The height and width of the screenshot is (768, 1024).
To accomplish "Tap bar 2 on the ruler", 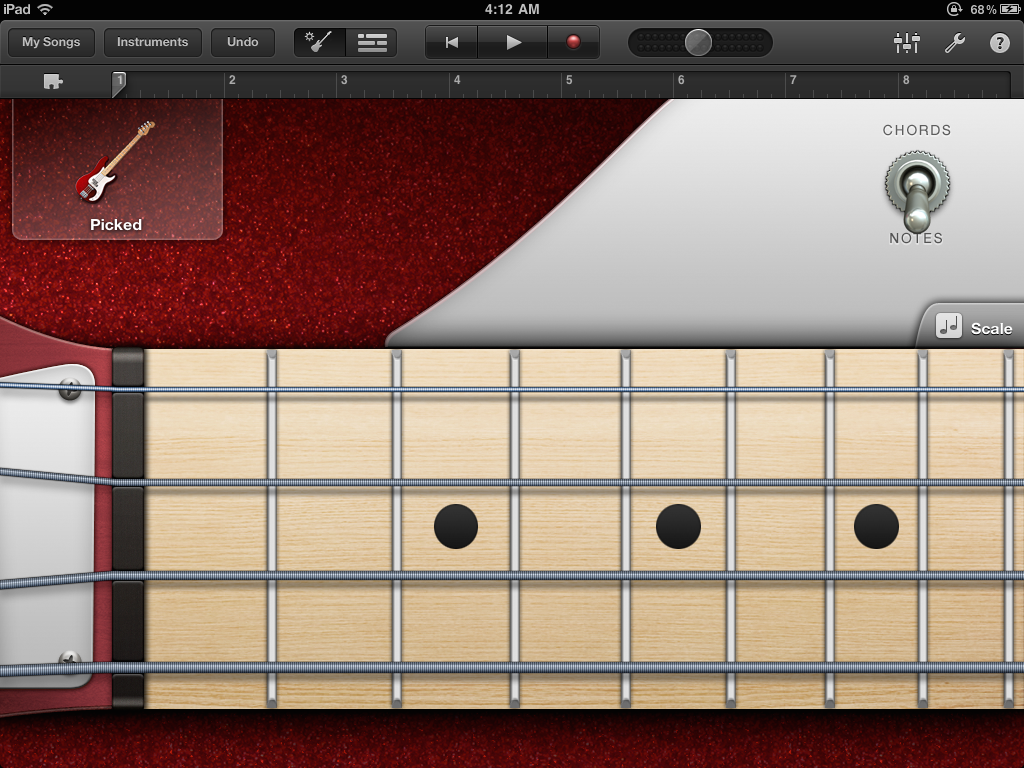I will pos(232,80).
